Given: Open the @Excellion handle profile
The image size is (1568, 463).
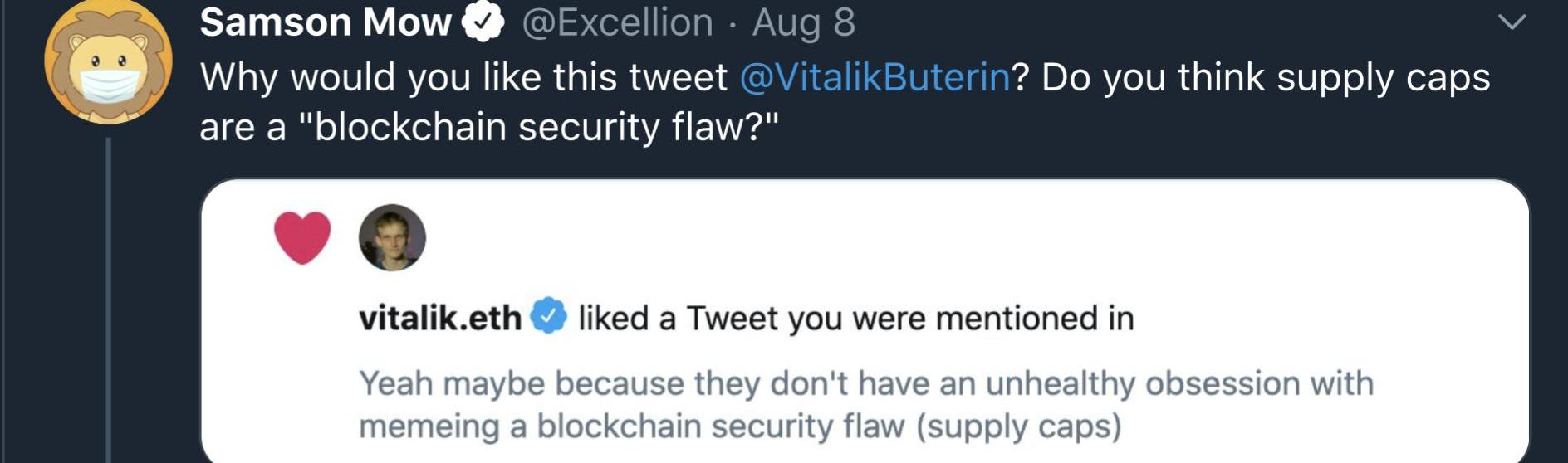Looking at the screenshot, I should pyautogui.click(x=617, y=22).
